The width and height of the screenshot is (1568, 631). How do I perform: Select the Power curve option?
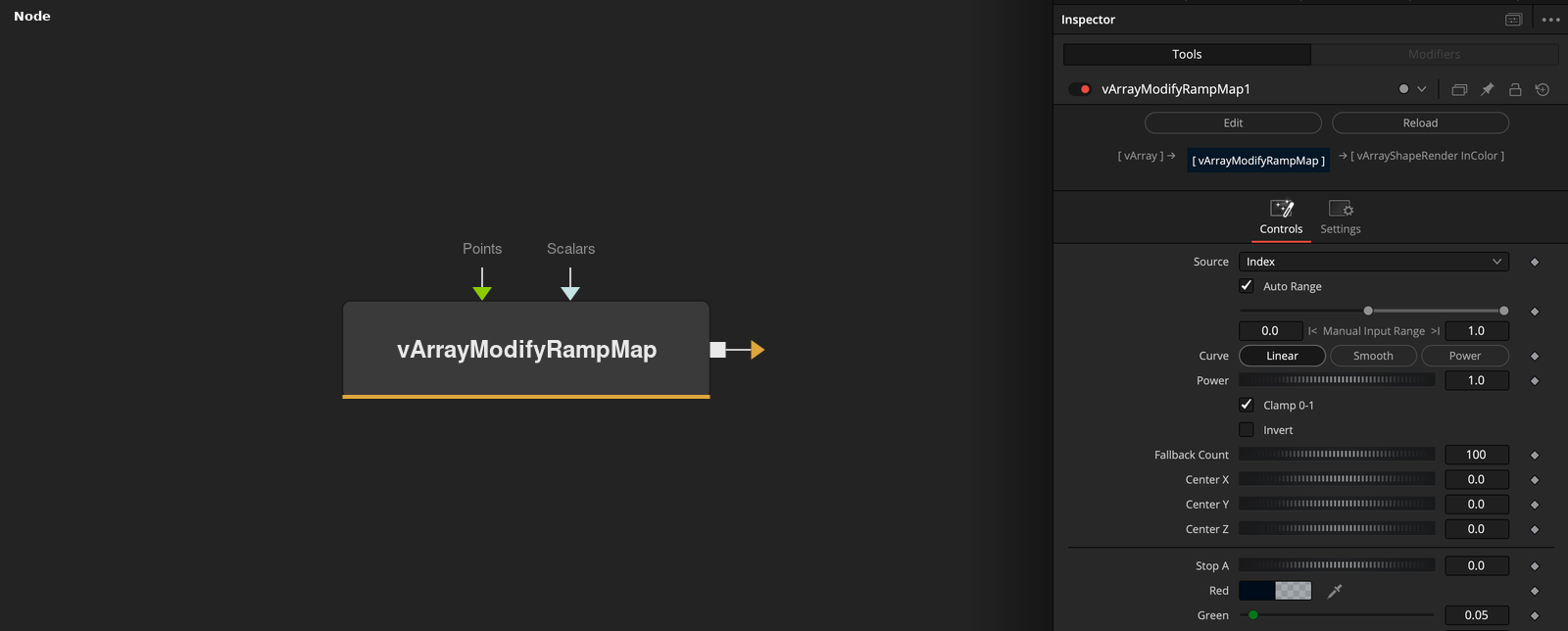click(1465, 356)
